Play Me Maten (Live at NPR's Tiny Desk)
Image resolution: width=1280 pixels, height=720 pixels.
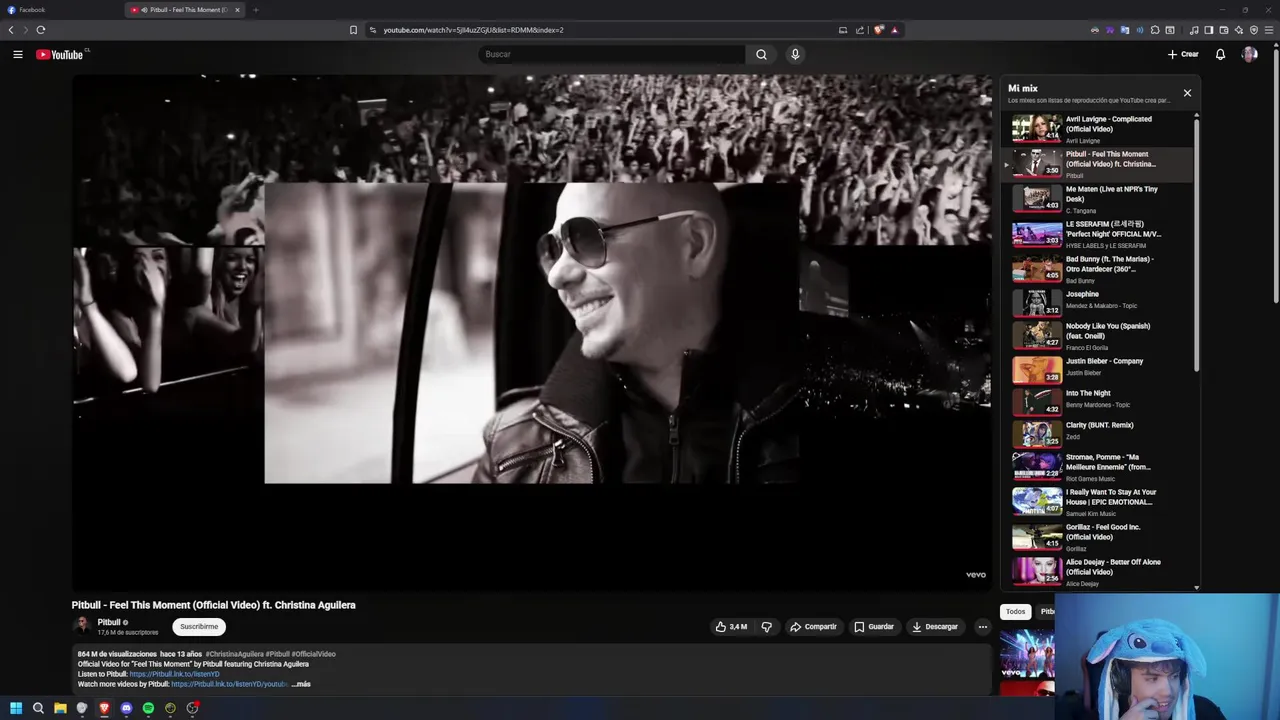[x=1097, y=199]
